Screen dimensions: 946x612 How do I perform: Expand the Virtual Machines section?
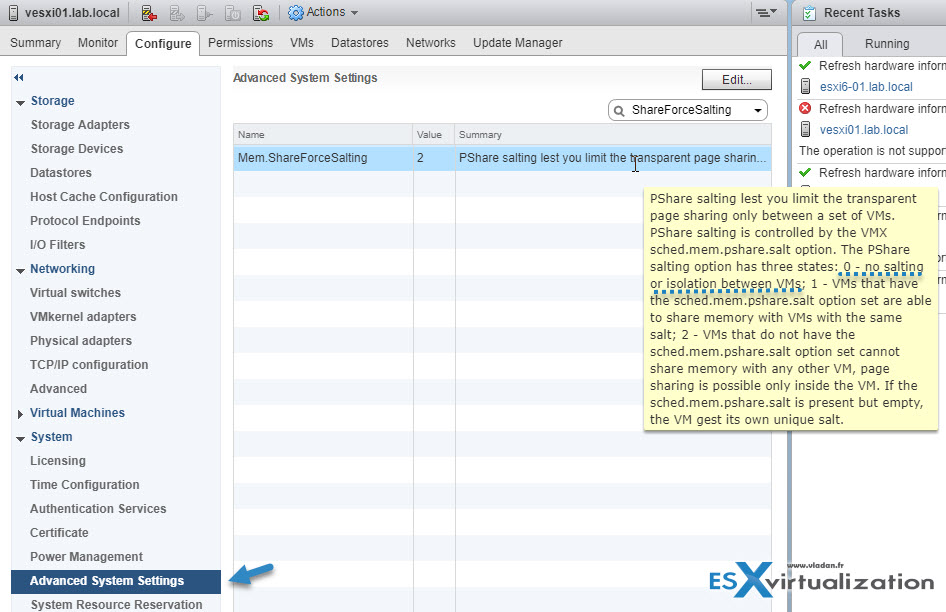[x=20, y=414]
